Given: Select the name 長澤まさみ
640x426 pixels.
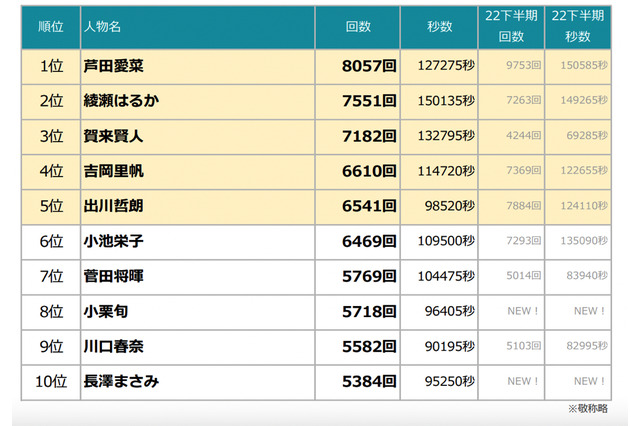Looking at the screenshot, I should click(x=121, y=382).
